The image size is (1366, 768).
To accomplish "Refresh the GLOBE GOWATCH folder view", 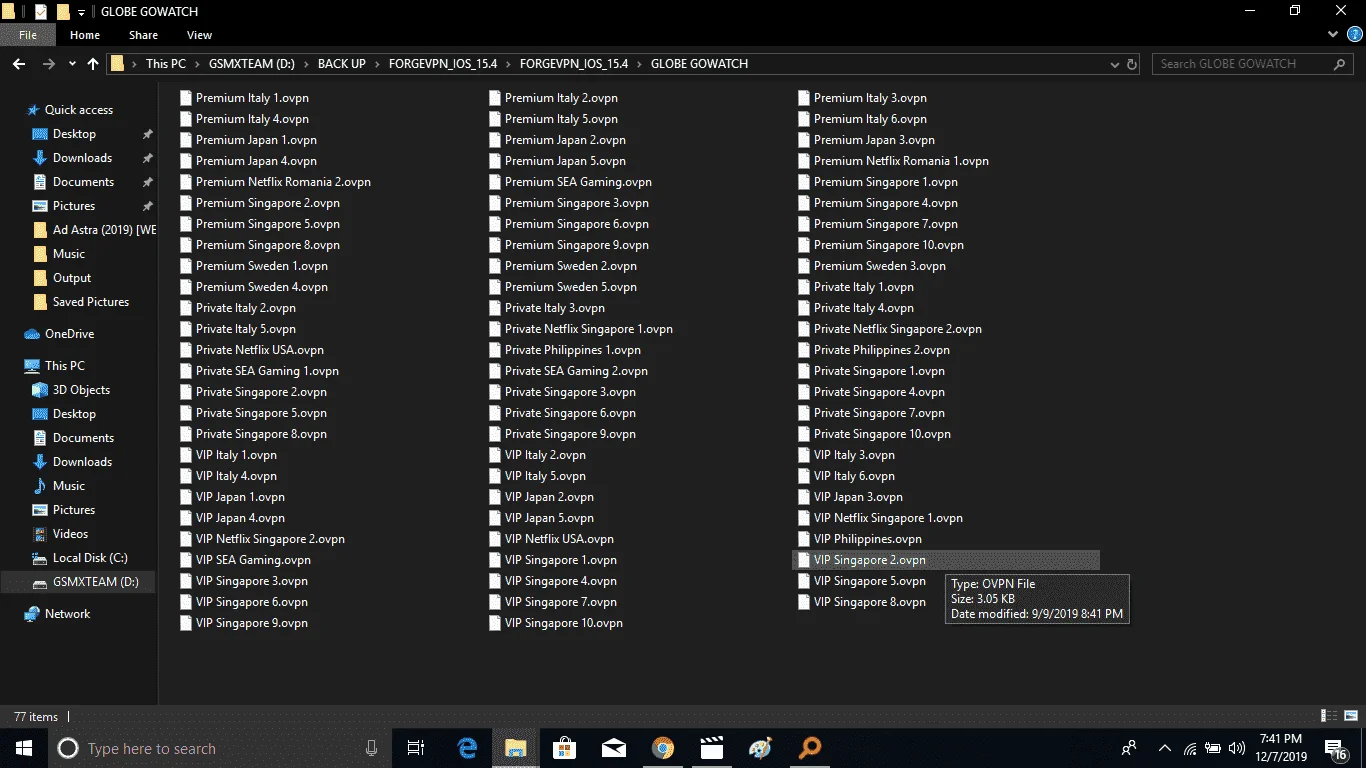I will pos(1132,64).
